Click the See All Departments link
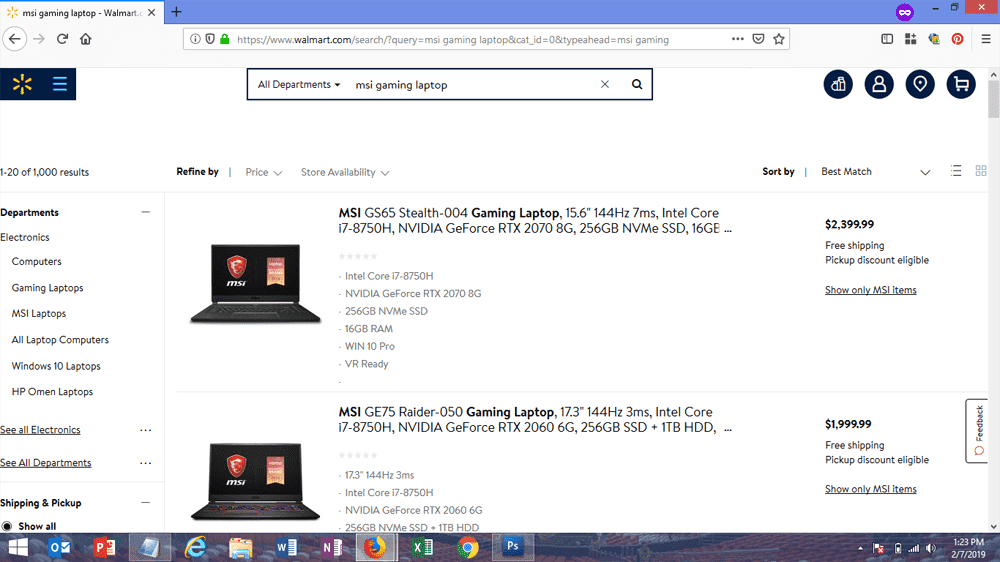The height and width of the screenshot is (562, 1000). pos(45,462)
